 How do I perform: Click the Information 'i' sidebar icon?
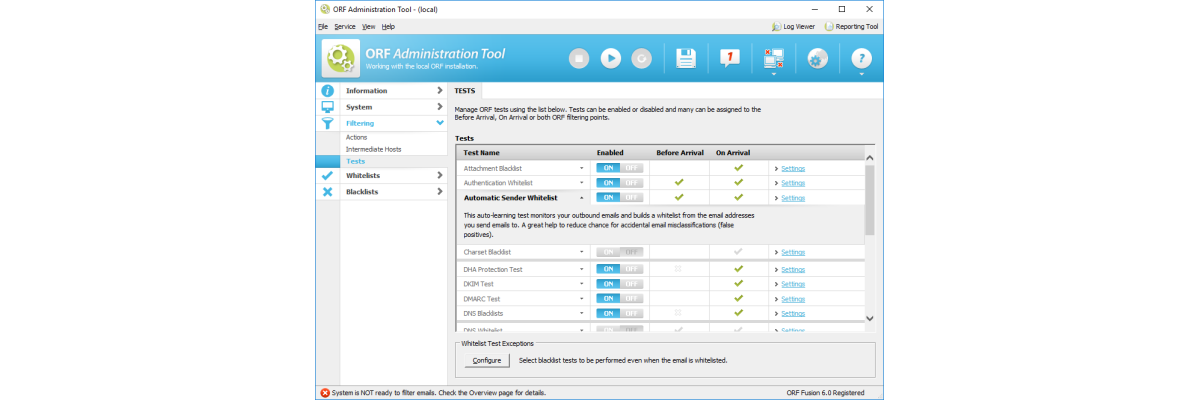(327, 90)
